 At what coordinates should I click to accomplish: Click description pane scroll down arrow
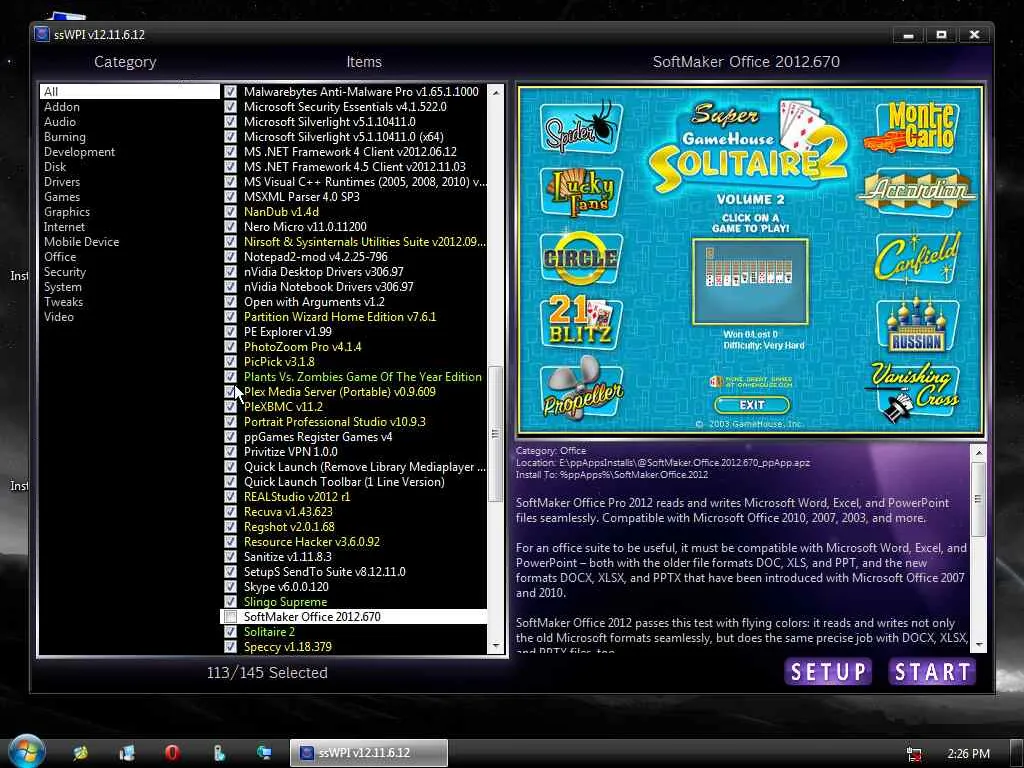point(978,644)
